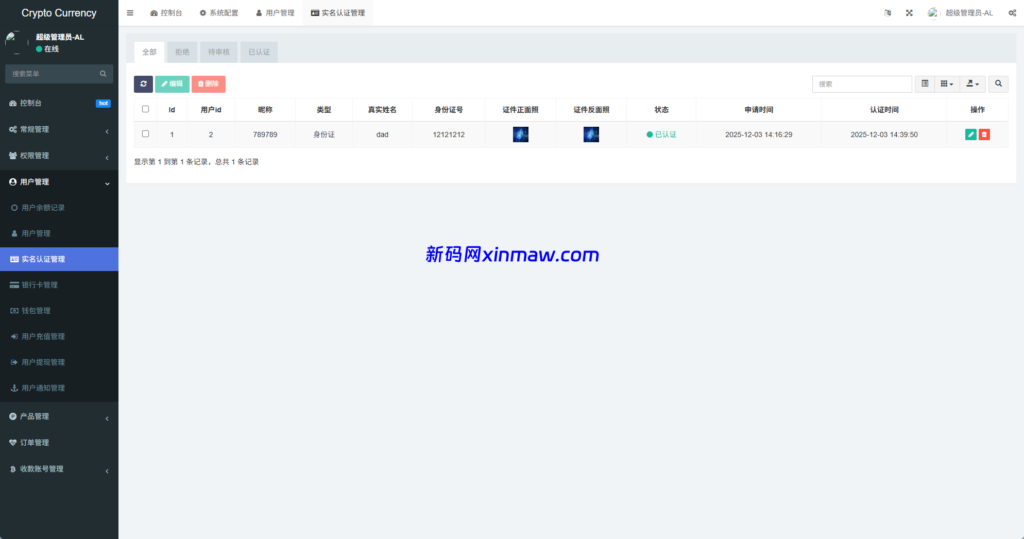Select the header select-all checkbox

tap(146, 109)
